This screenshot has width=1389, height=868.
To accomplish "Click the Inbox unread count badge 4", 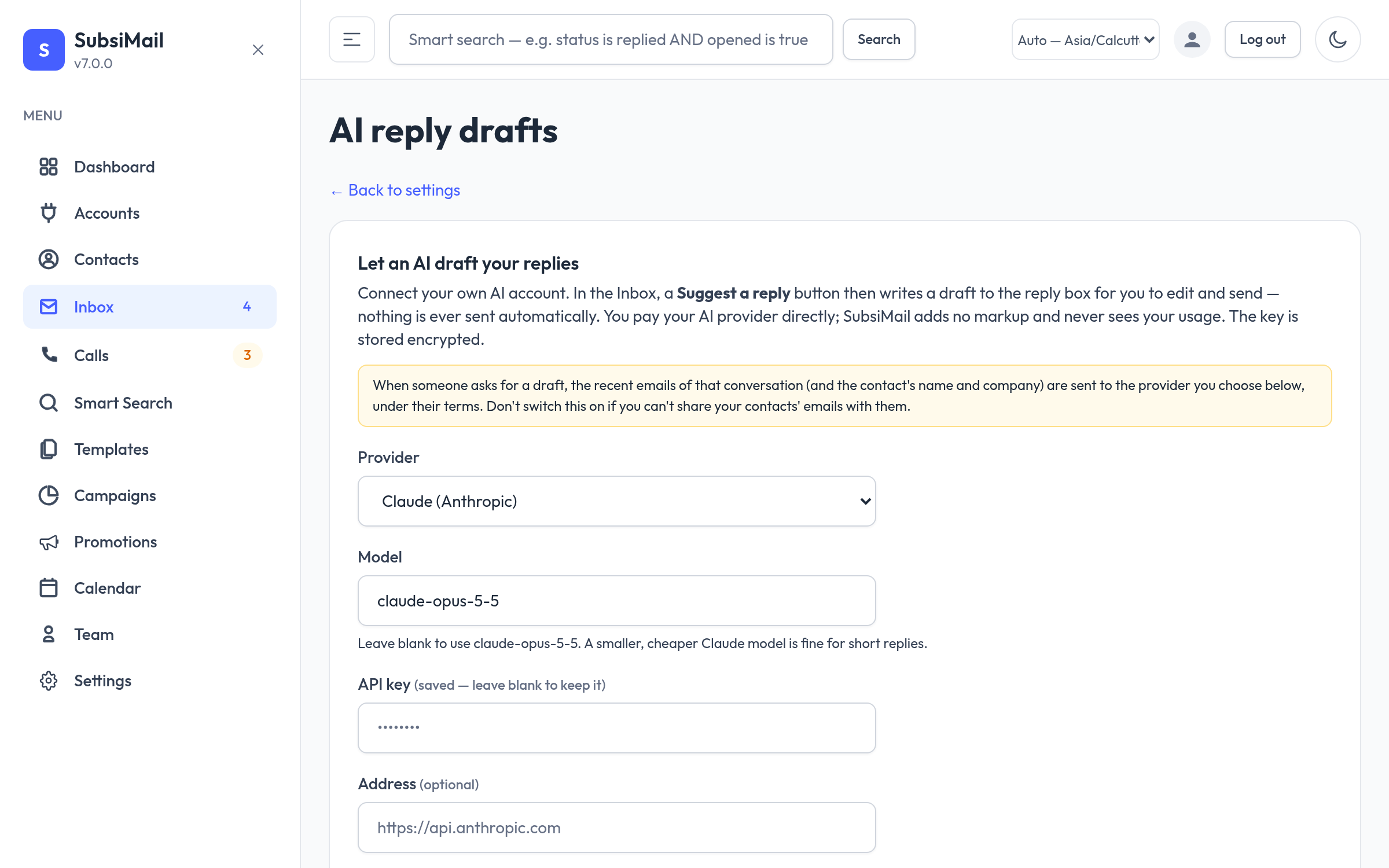I will [247, 307].
